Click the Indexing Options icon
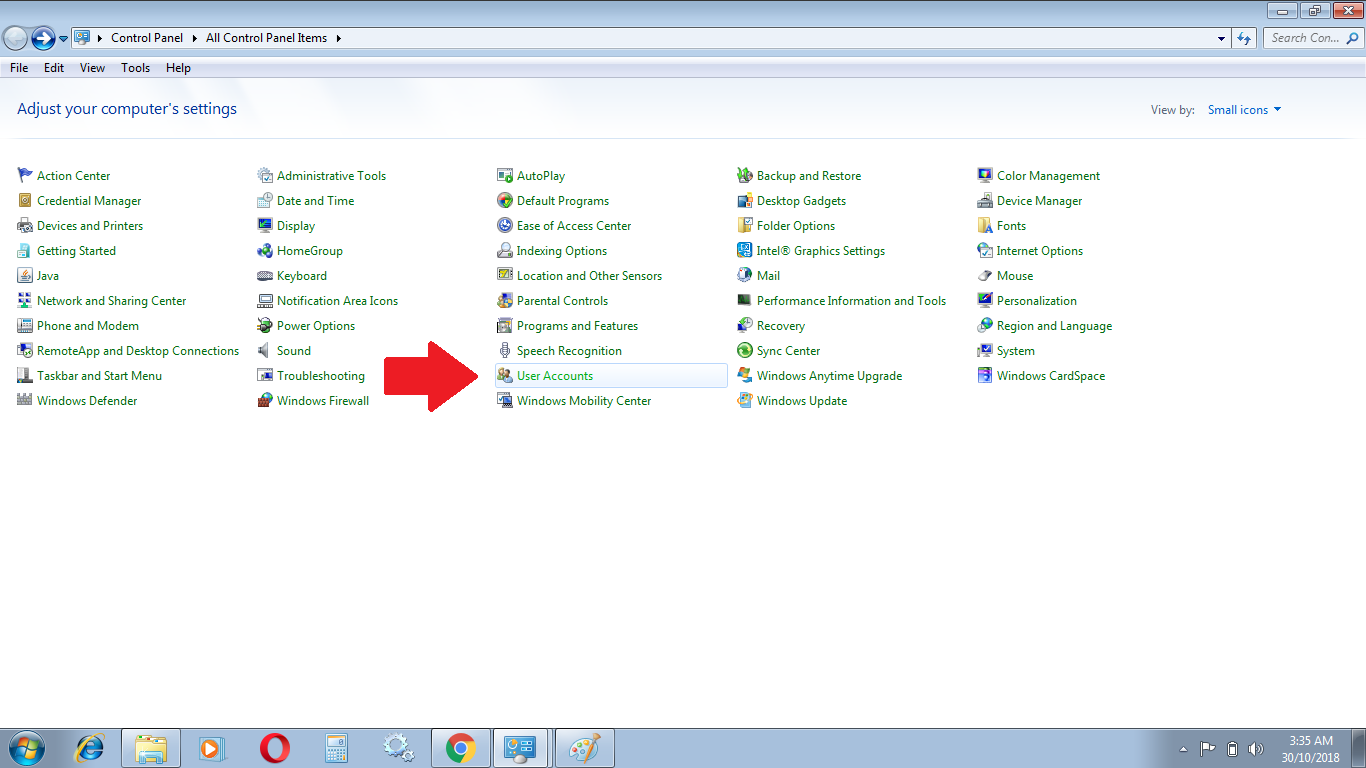The width and height of the screenshot is (1366, 768). pos(505,250)
